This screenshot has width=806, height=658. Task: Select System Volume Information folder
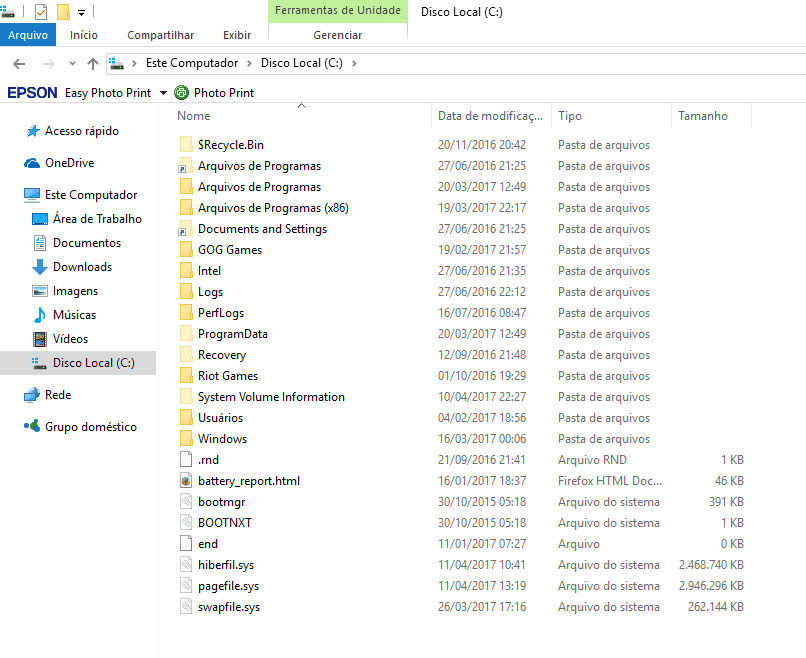(271, 397)
